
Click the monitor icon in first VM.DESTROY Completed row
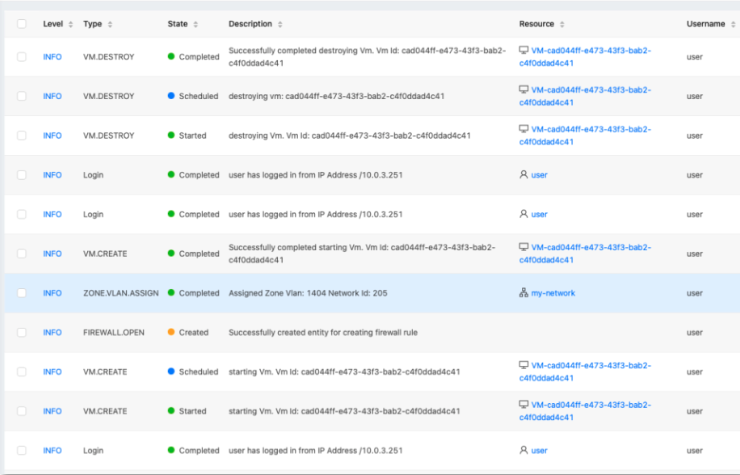pyautogui.click(x=523, y=50)
